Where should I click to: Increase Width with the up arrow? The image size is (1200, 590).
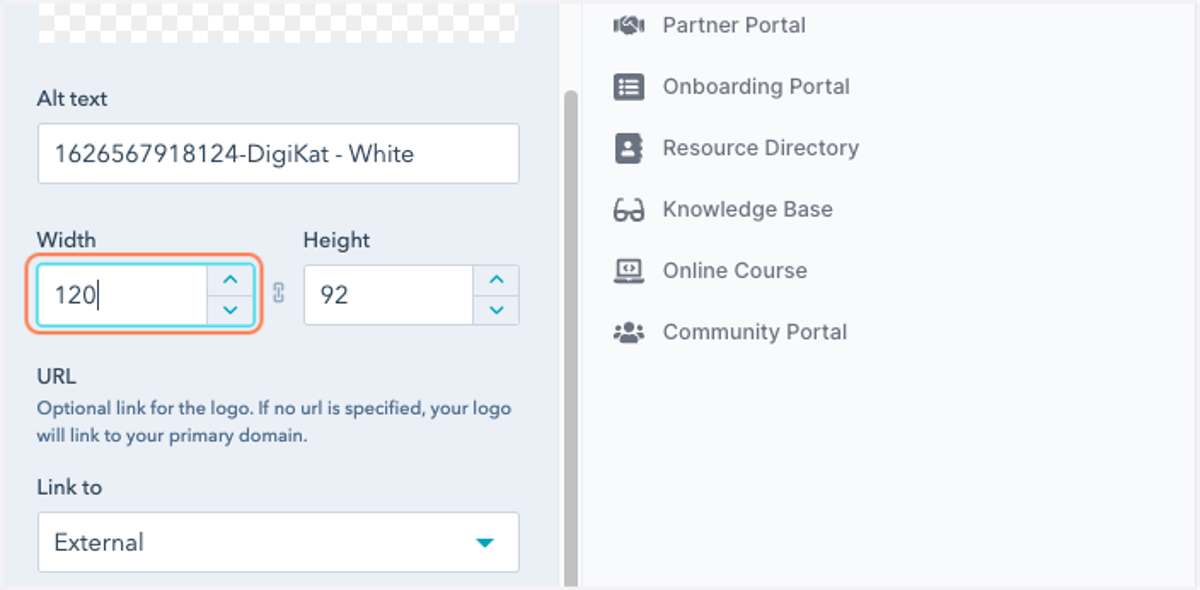click(x=230, y=280)
